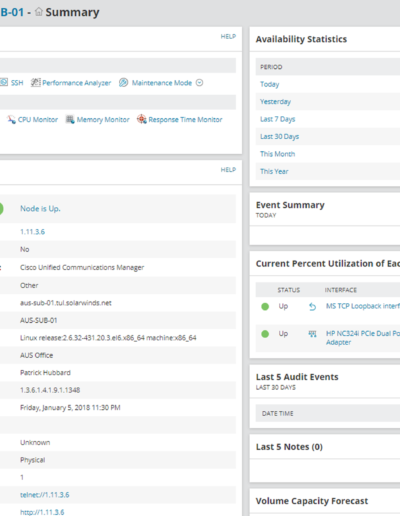
Task: Open the MS TCP Loopback interface link
Action: pos(363,306)
